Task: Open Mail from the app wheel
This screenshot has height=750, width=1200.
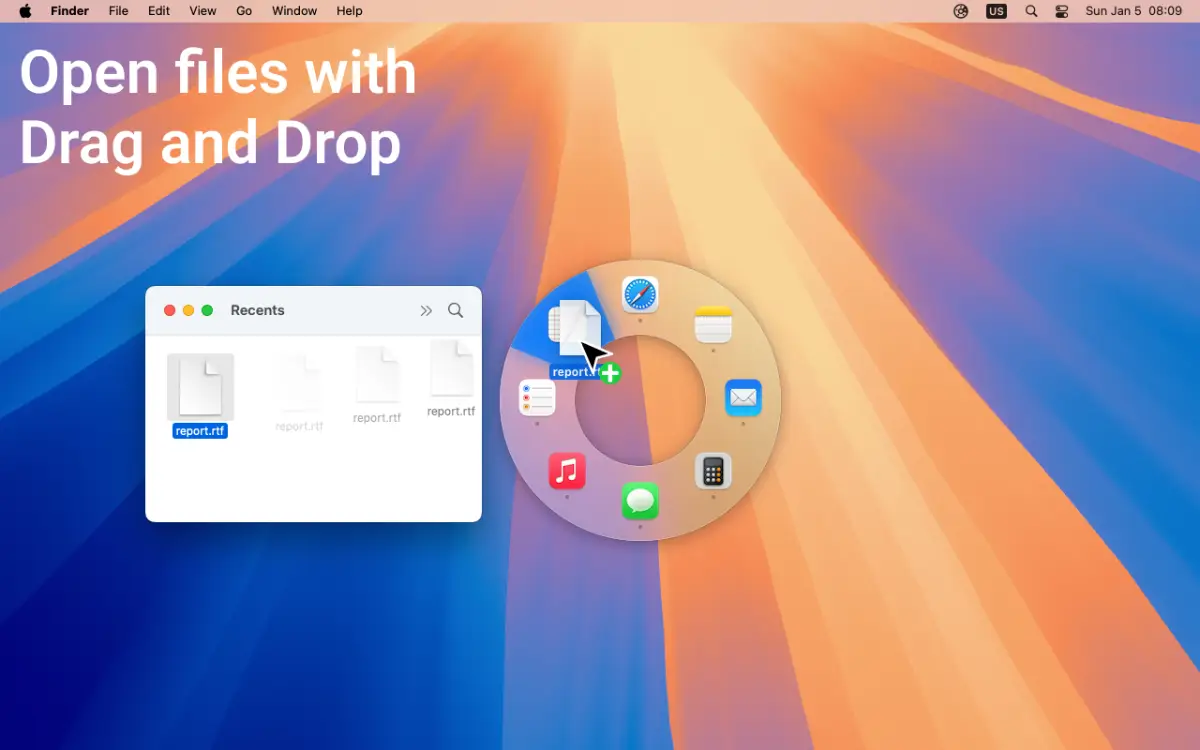Action: [742, 398]
